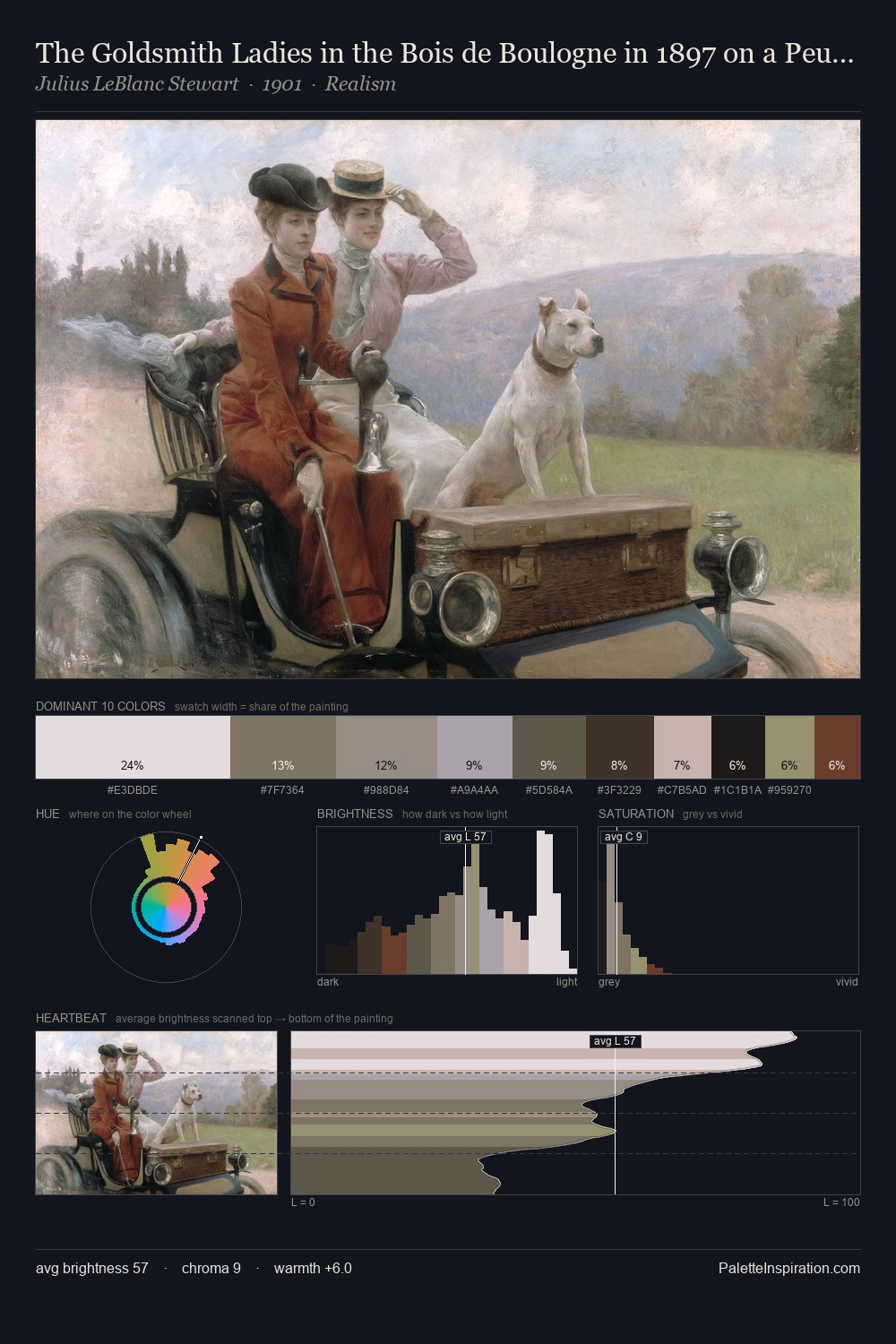Open the large main painting image
This screenshot has height=1344, width=896.
(x=448, y=399)
